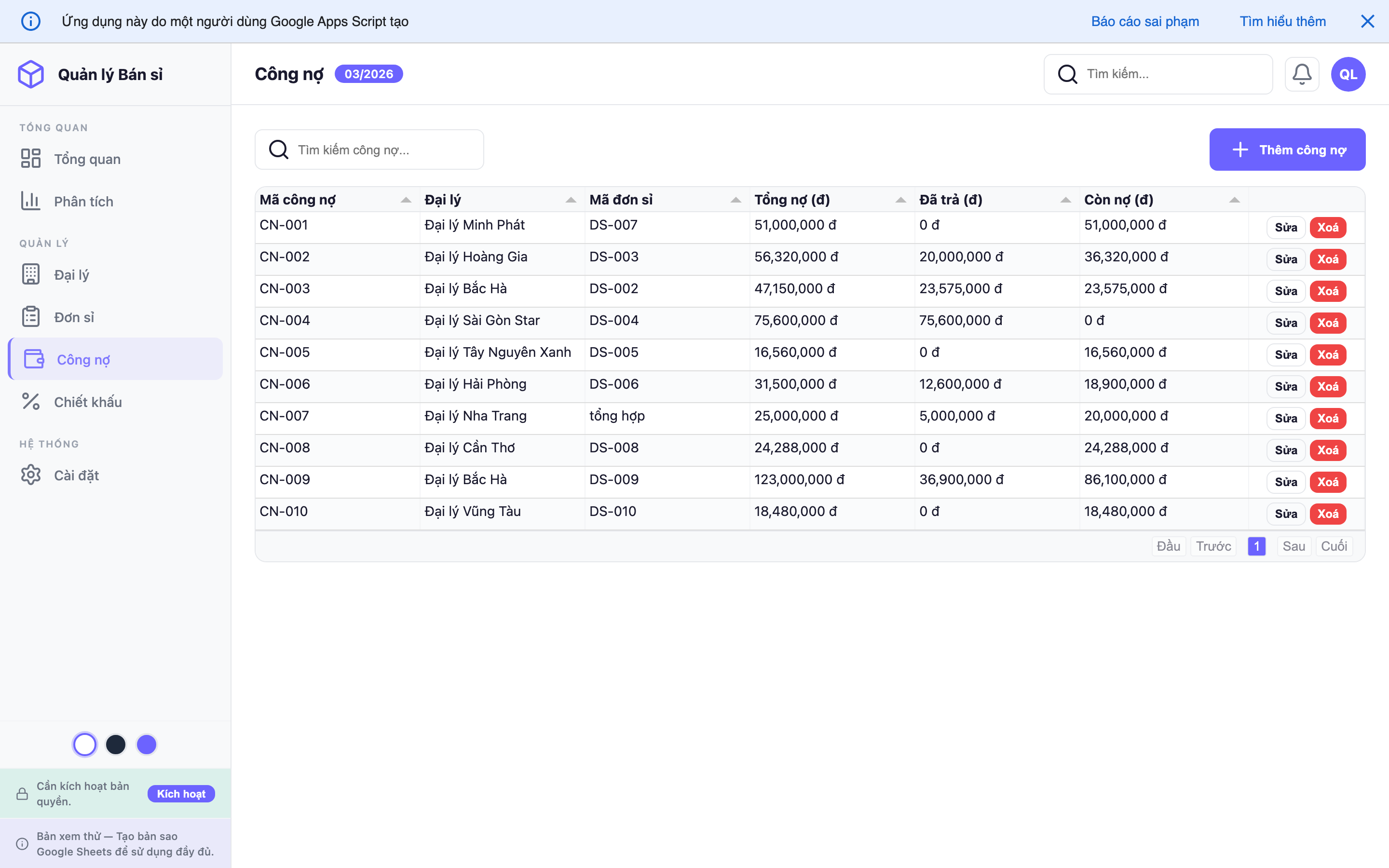Click the sort arrow on Đại lý column
This screenshot has width=1389, height=868.
[x=571, y=199]
